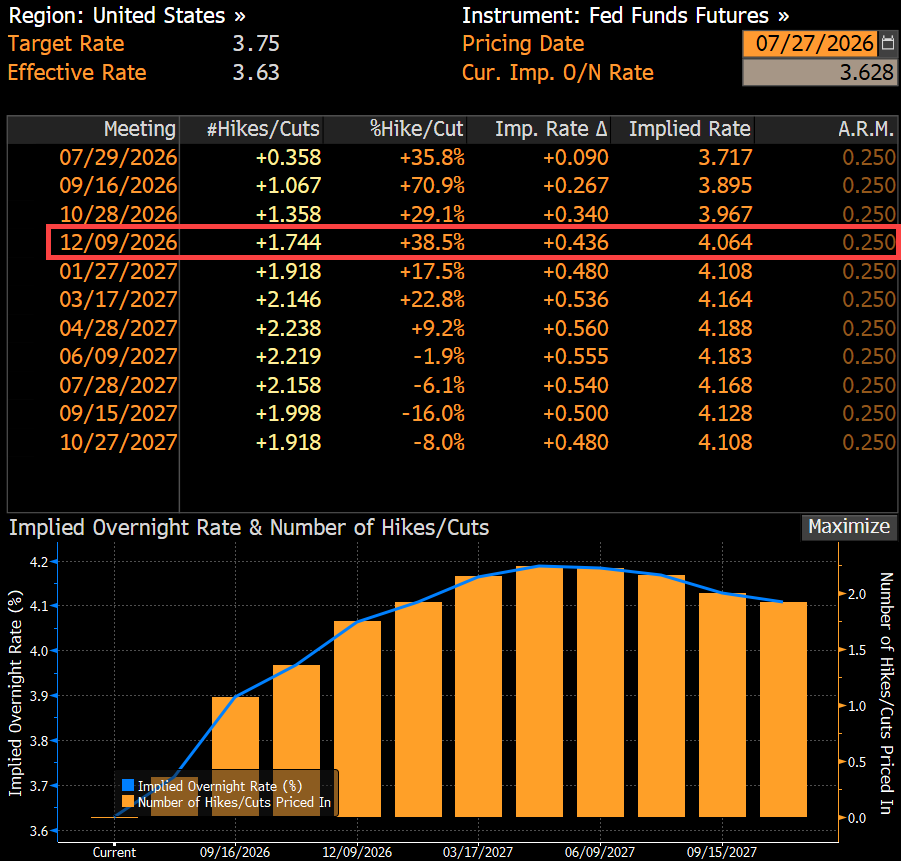Open calendar icon beside Pricing Date field
The image size is (901, 861).
[x=888, y=44]
